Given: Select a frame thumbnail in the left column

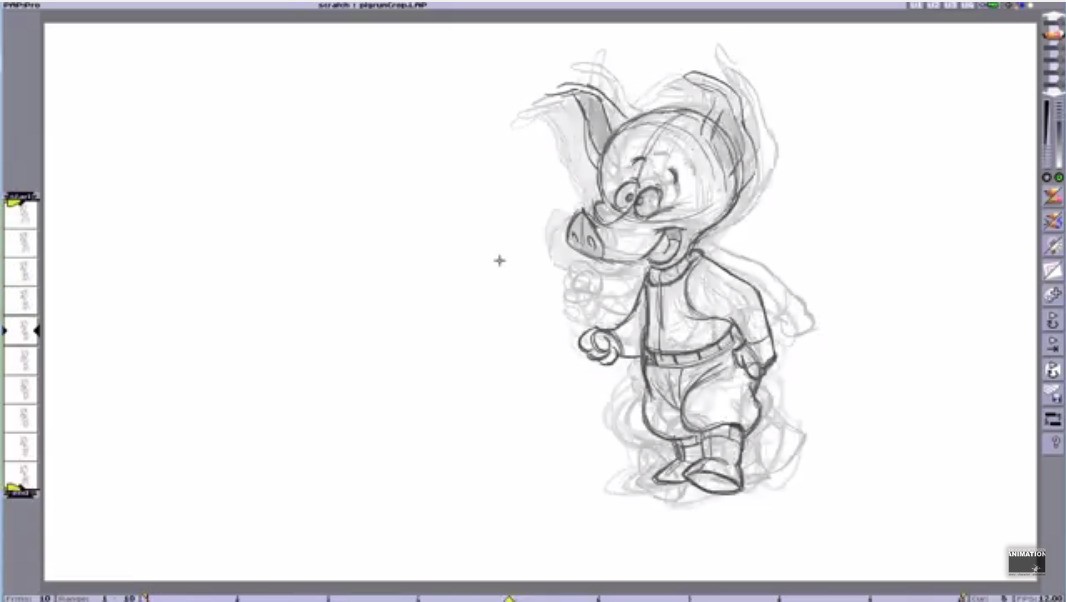Looking at the screenshot, I should tap(20, 240).
